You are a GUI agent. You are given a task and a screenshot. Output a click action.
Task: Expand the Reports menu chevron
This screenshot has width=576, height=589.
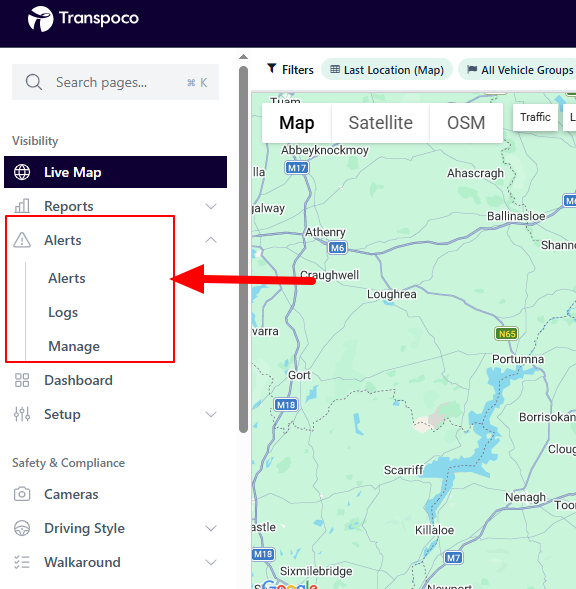point(211,206)
